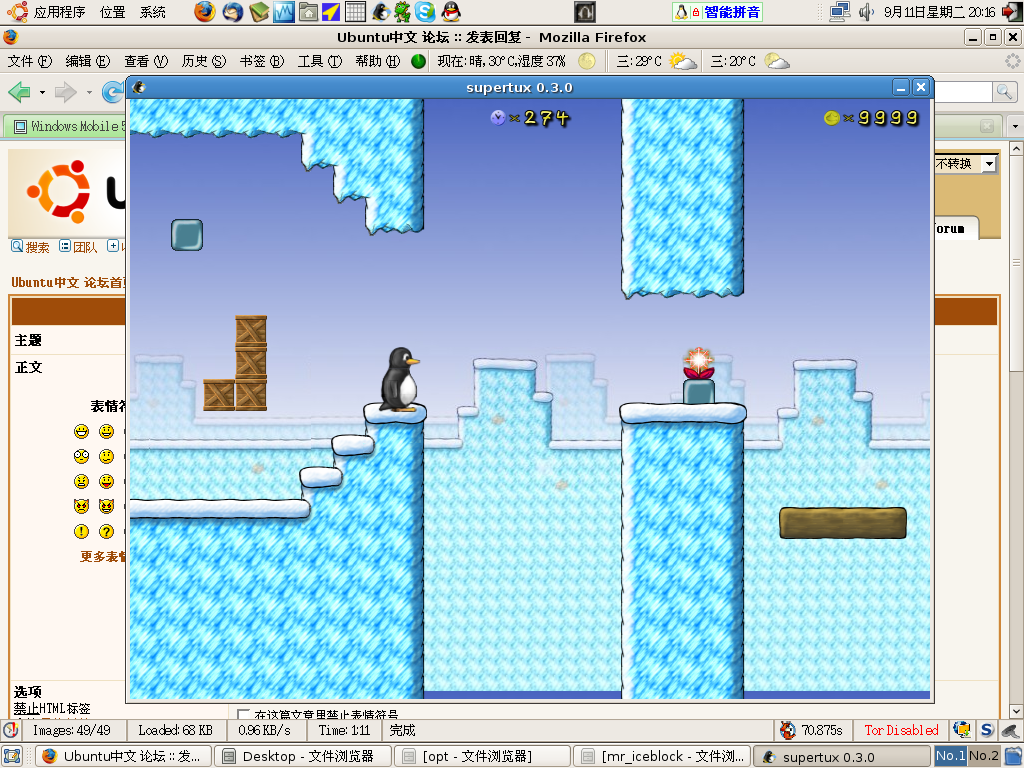Viewport: 1024px width, 768px height.
Task: Click the current weather moon icon
Action: point(586,61)
